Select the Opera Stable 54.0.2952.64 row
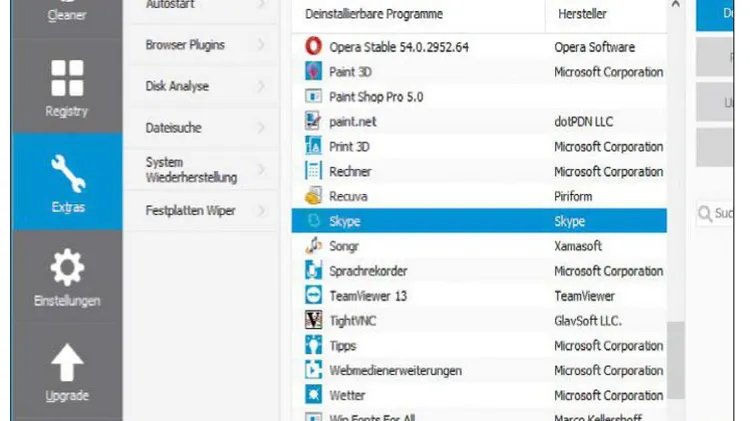Screen dimensions: 750x421 479,47
